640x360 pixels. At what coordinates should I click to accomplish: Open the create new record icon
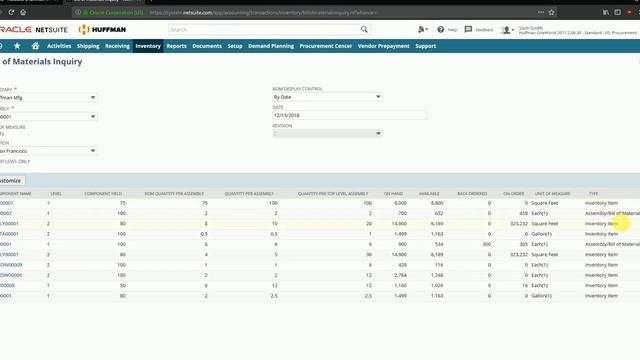click(422, 29)
